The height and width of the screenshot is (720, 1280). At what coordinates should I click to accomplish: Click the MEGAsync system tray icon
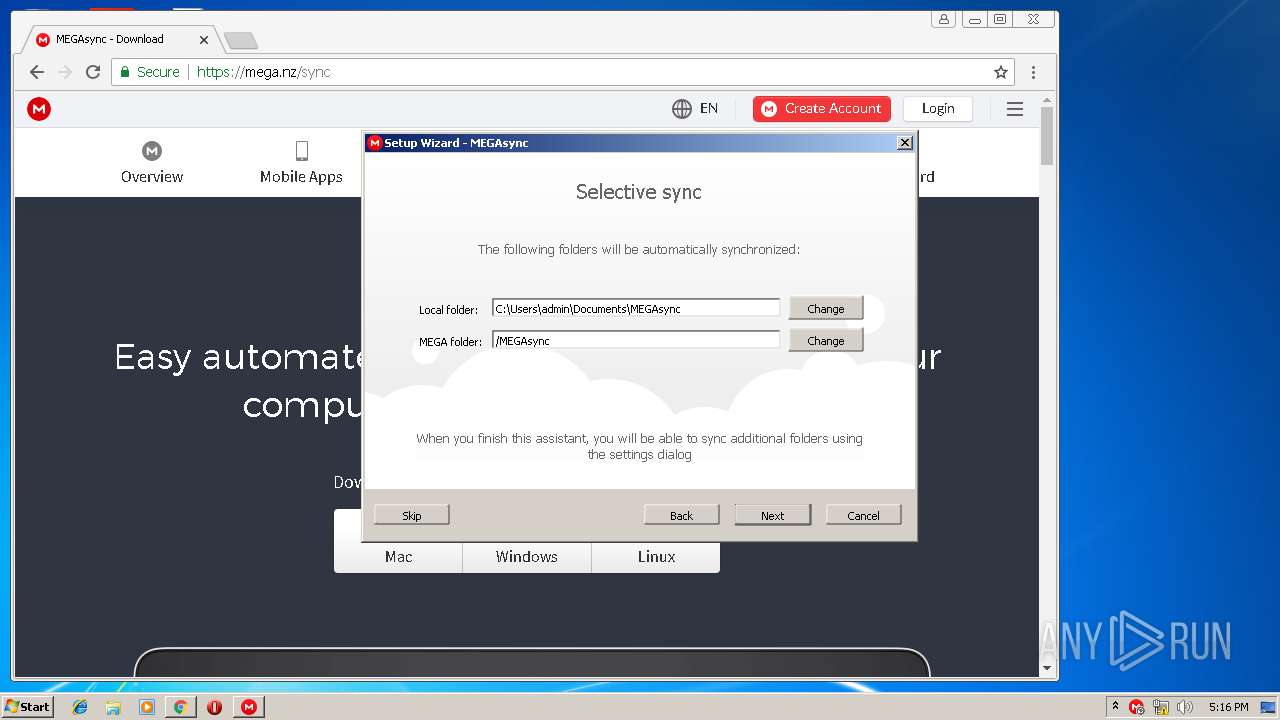(1136, 707)
